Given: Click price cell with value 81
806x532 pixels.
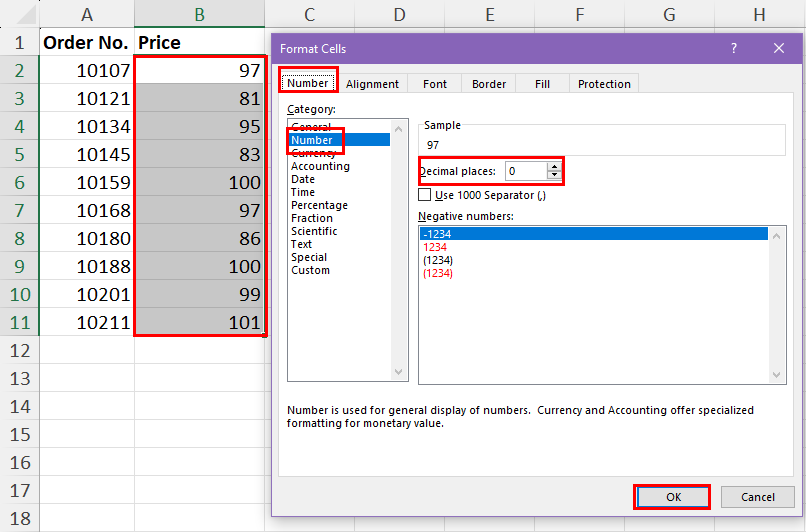Looking at the screenshot, I should pyautogui.click(x=199, y=98).
